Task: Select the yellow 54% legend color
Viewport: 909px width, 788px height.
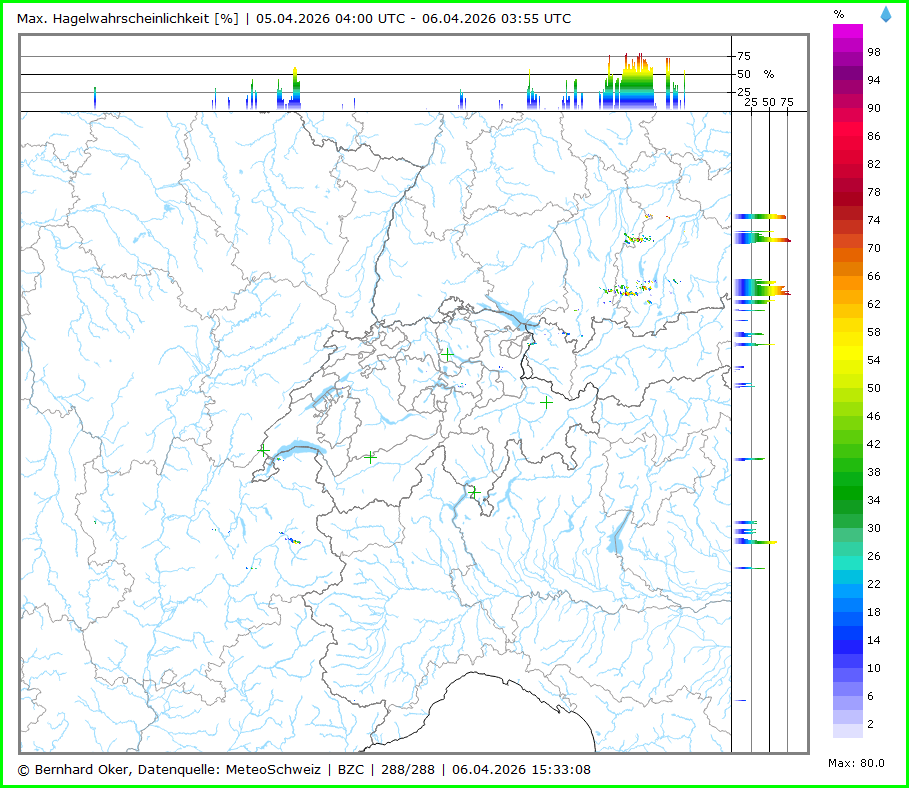Action: (x=848, y=359)
